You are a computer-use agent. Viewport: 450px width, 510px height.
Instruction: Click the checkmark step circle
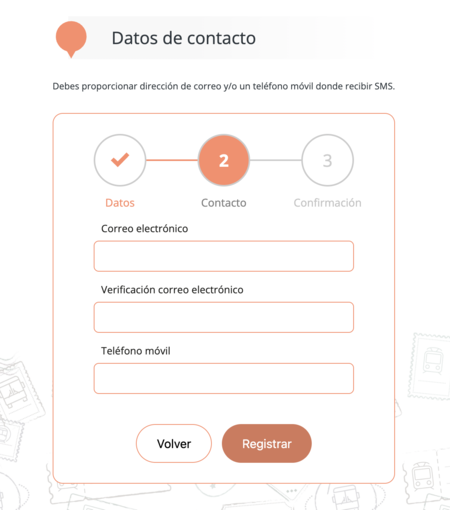tap(120, 160)
